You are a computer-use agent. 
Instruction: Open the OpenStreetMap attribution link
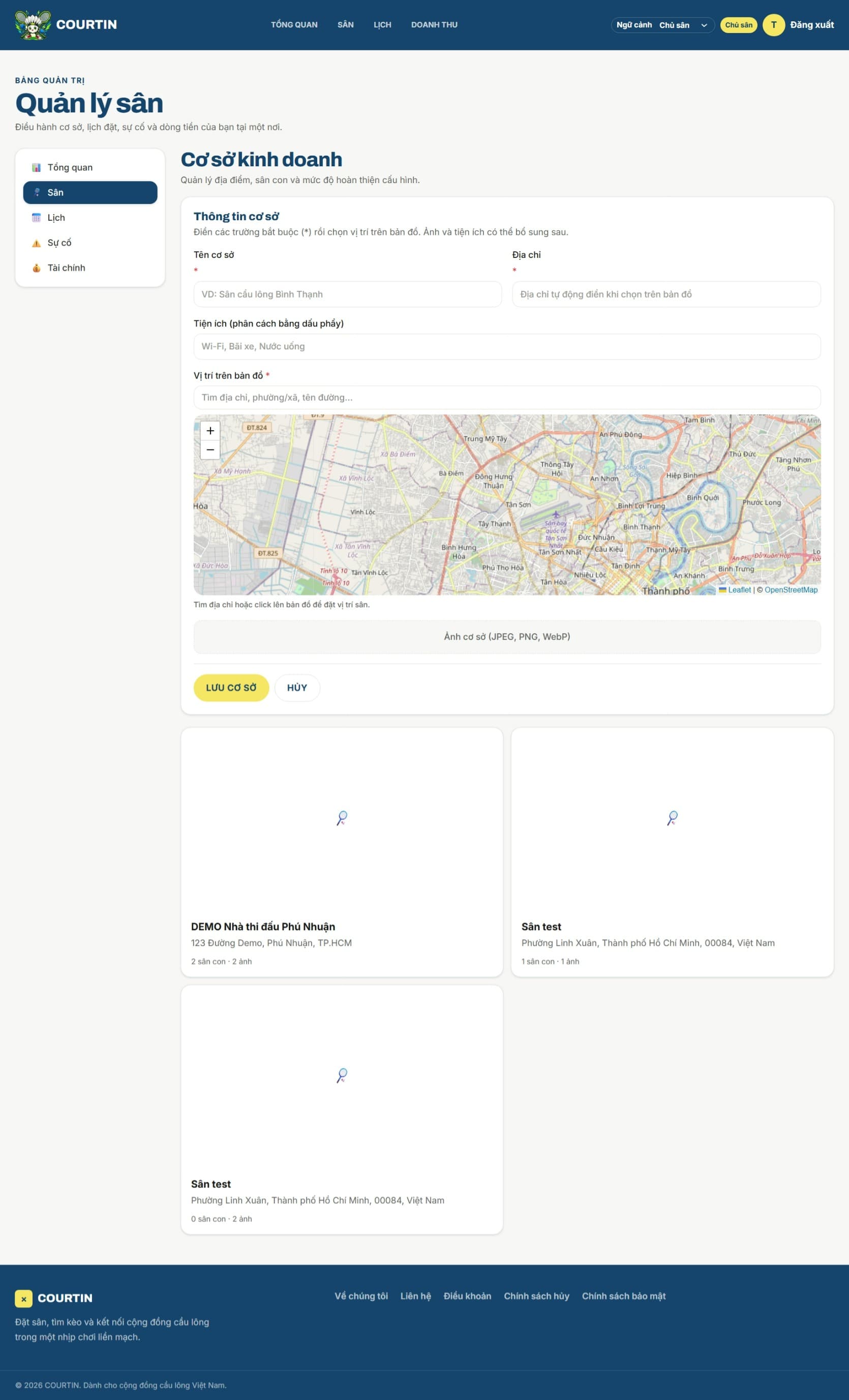click(791, 590)
